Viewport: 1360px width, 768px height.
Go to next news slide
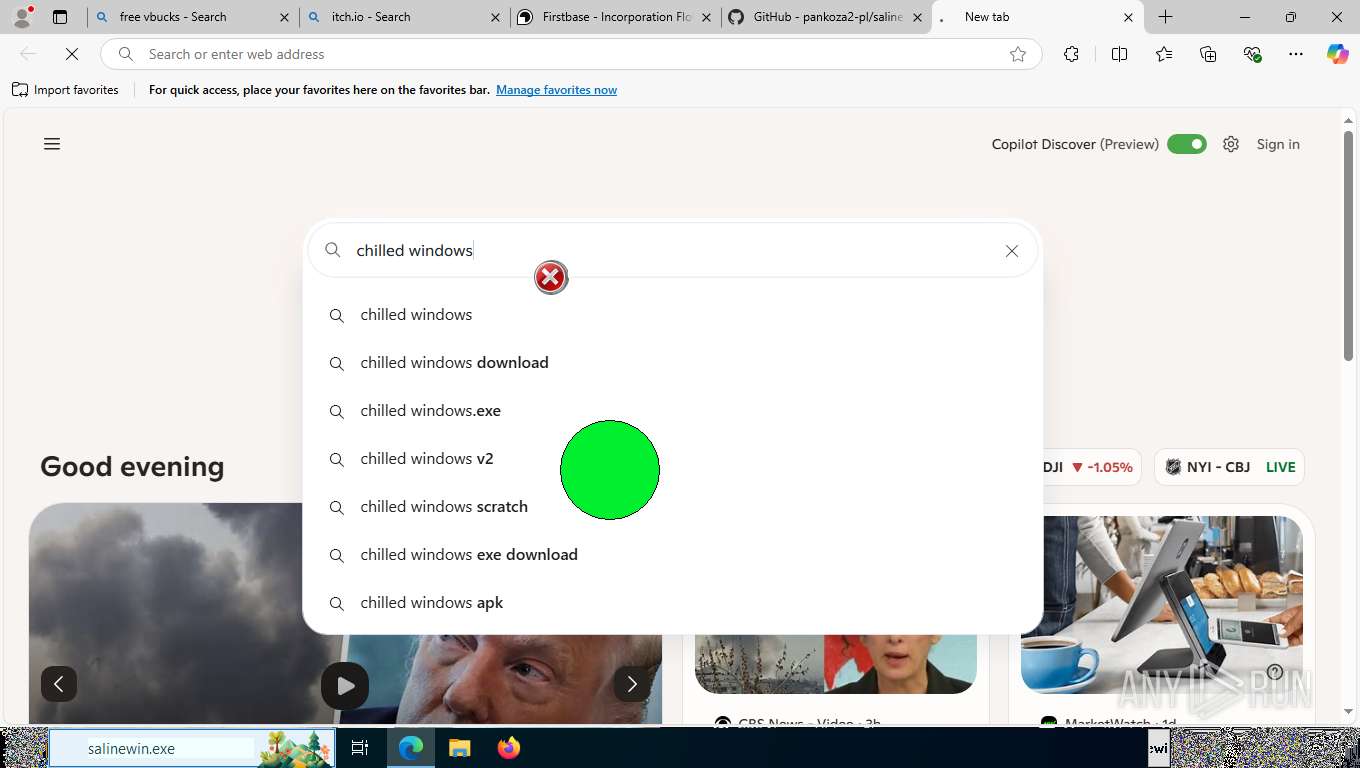[x=631, y=684]
